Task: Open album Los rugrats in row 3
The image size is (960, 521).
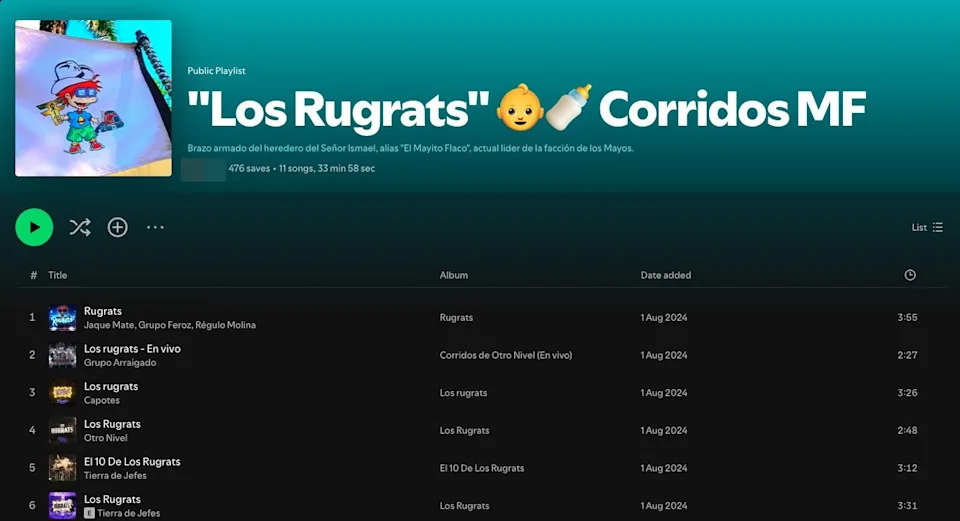Action: pyautogui.click(x=463, y=393)
